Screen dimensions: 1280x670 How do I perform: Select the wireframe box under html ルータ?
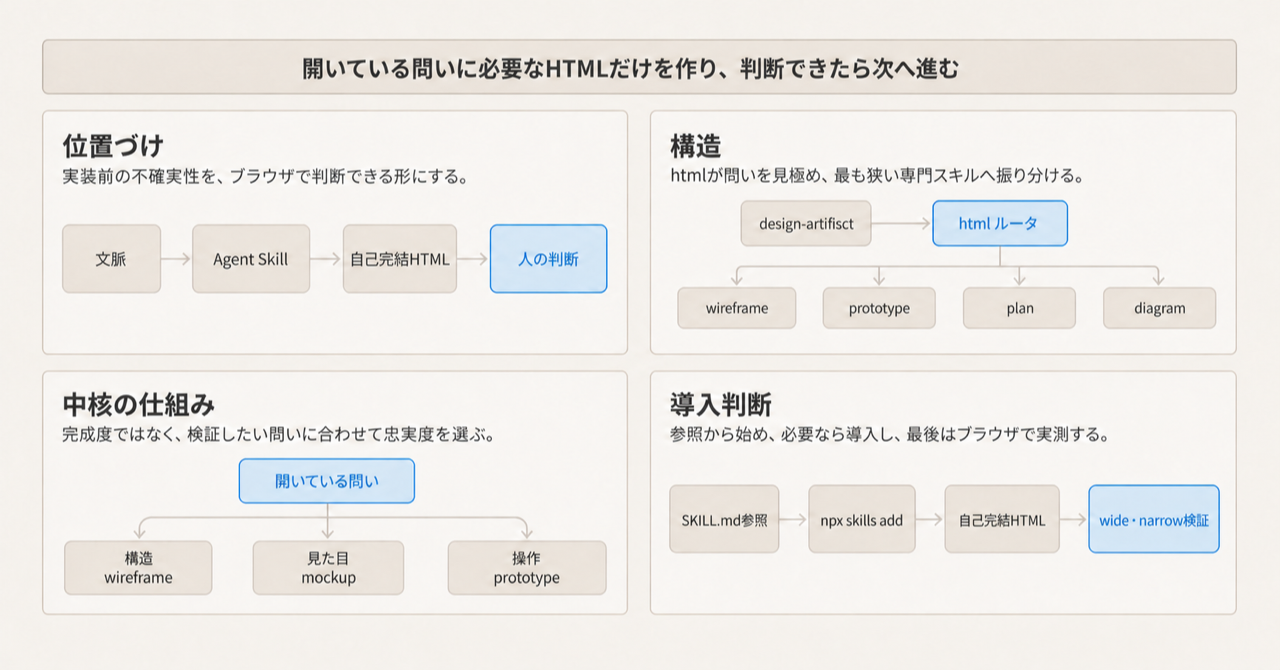pos(737,308)
